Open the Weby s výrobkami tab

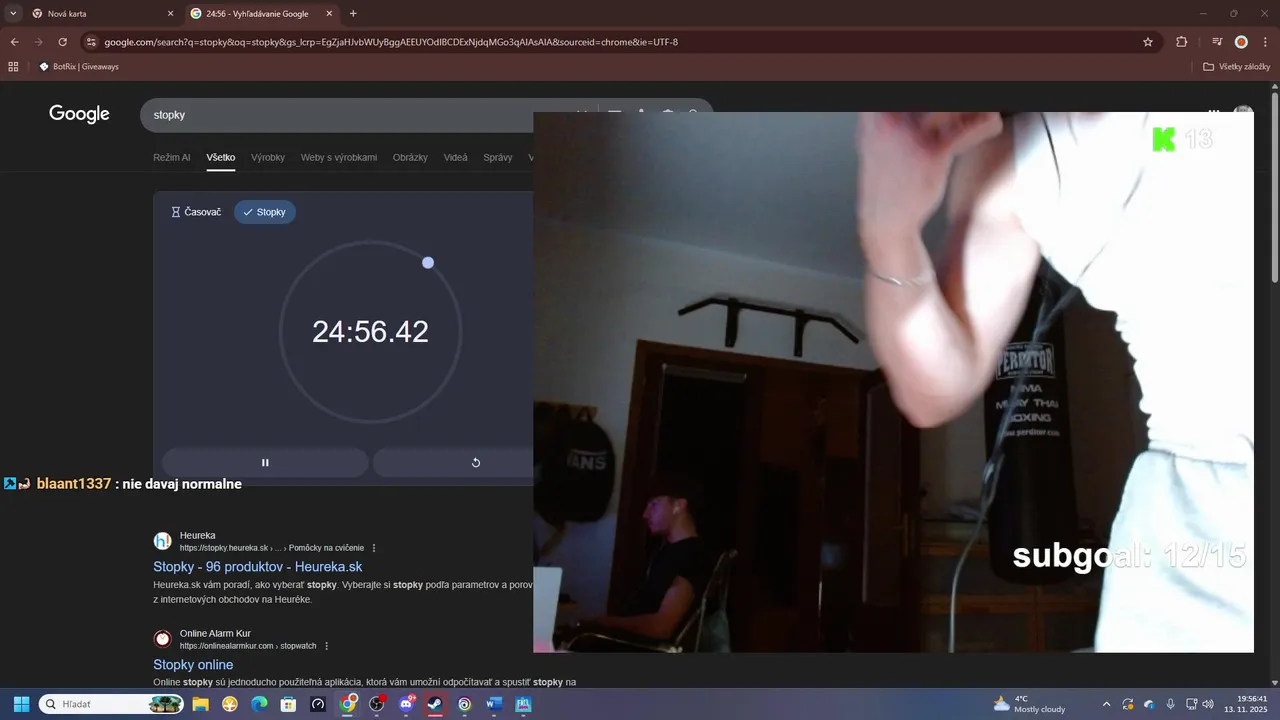tap(339, 157)
